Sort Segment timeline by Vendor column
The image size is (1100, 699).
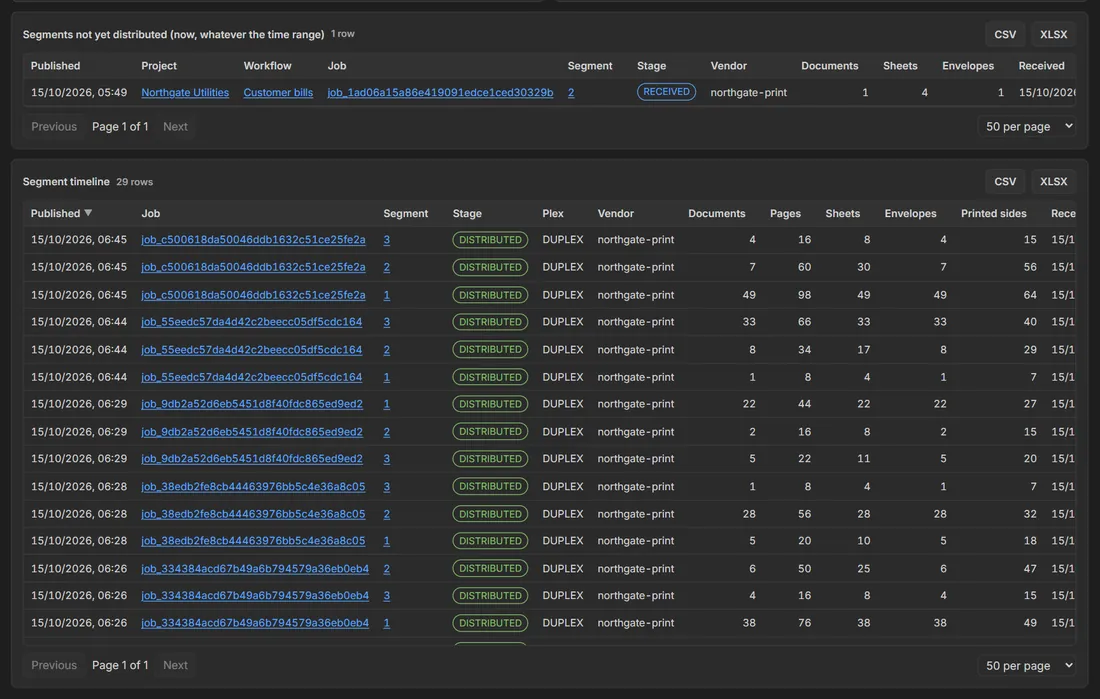click(615, 213)
